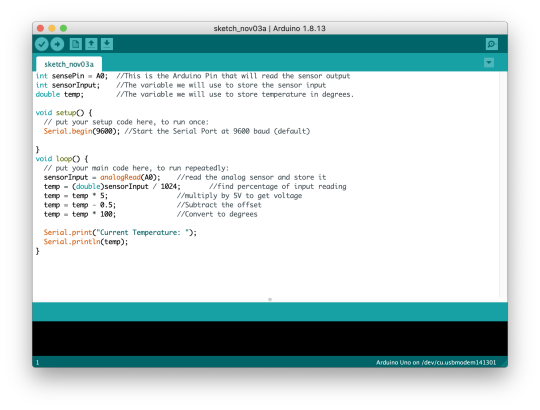Select the sketch_nov03a tab
Image resolution: width=540 pixels, height=410 pixels.
click(69, 64)
